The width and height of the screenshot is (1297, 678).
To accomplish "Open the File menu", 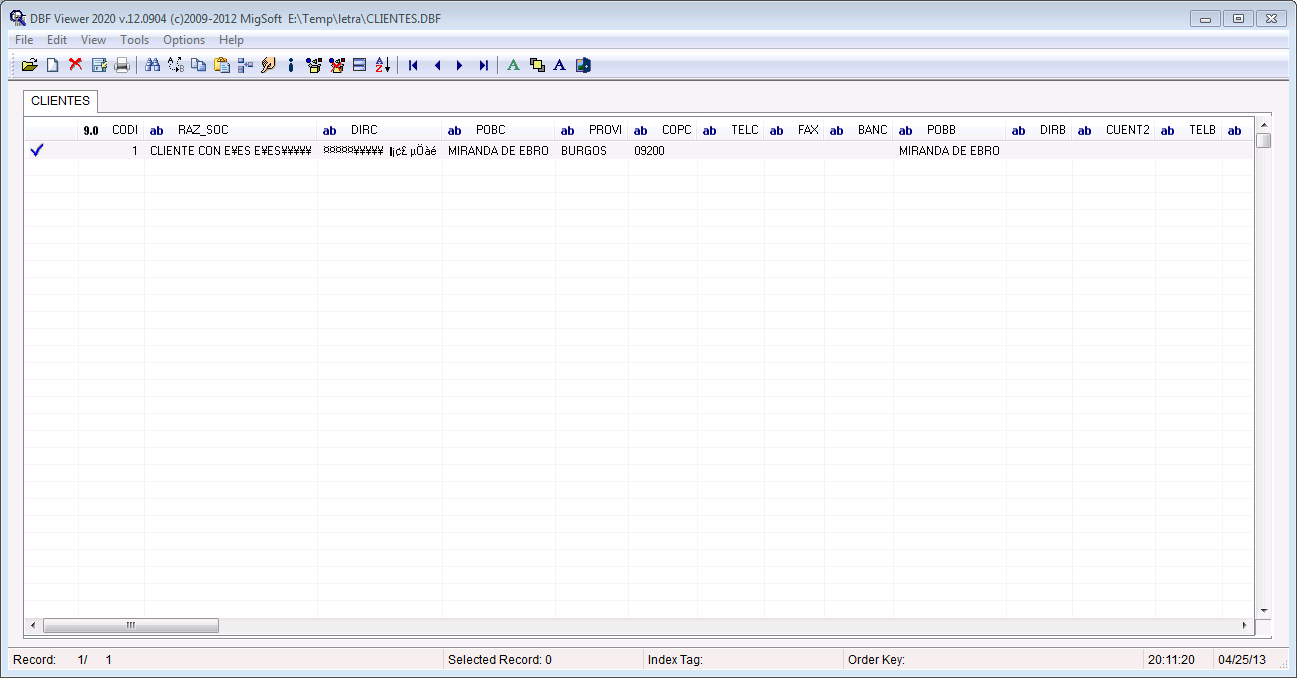I will [24, 40].
